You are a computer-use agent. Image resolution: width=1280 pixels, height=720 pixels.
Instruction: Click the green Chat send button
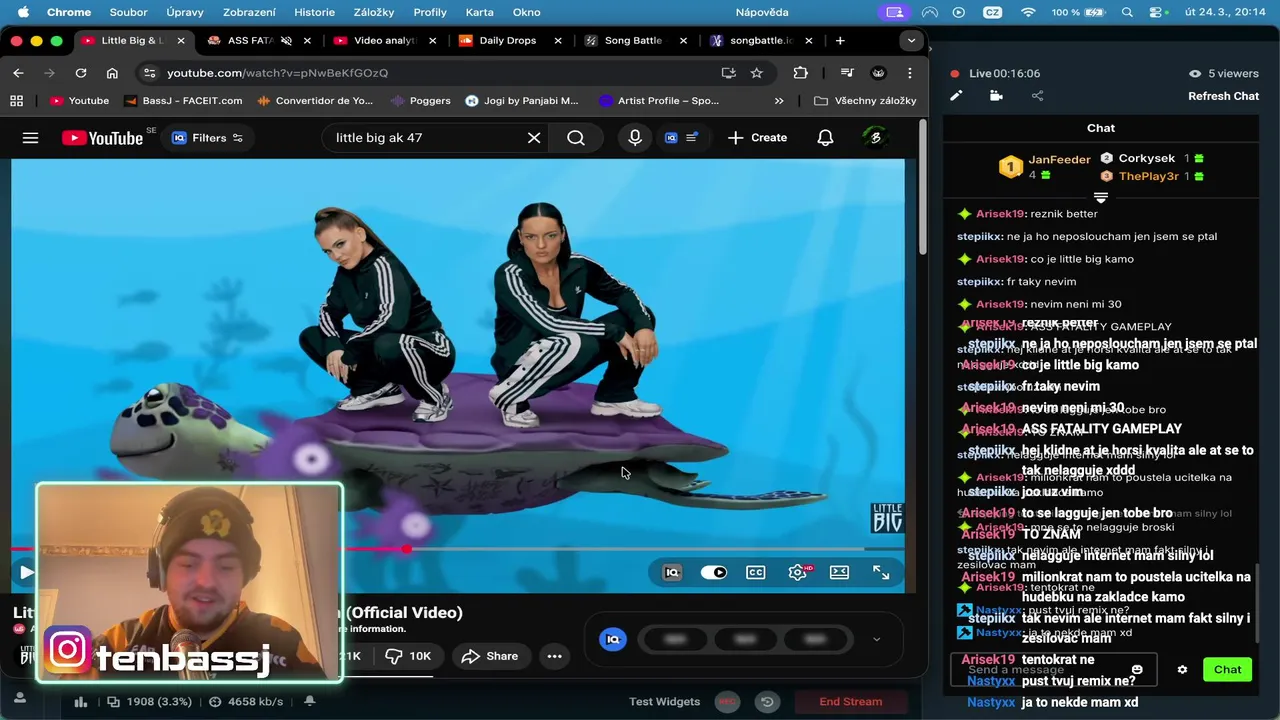[1228, 669]
